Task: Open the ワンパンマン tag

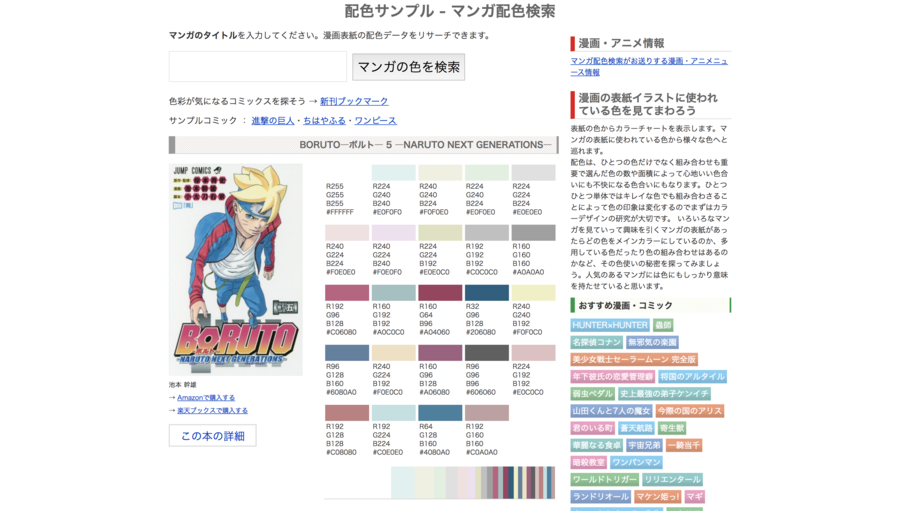Action: [636, 462]
